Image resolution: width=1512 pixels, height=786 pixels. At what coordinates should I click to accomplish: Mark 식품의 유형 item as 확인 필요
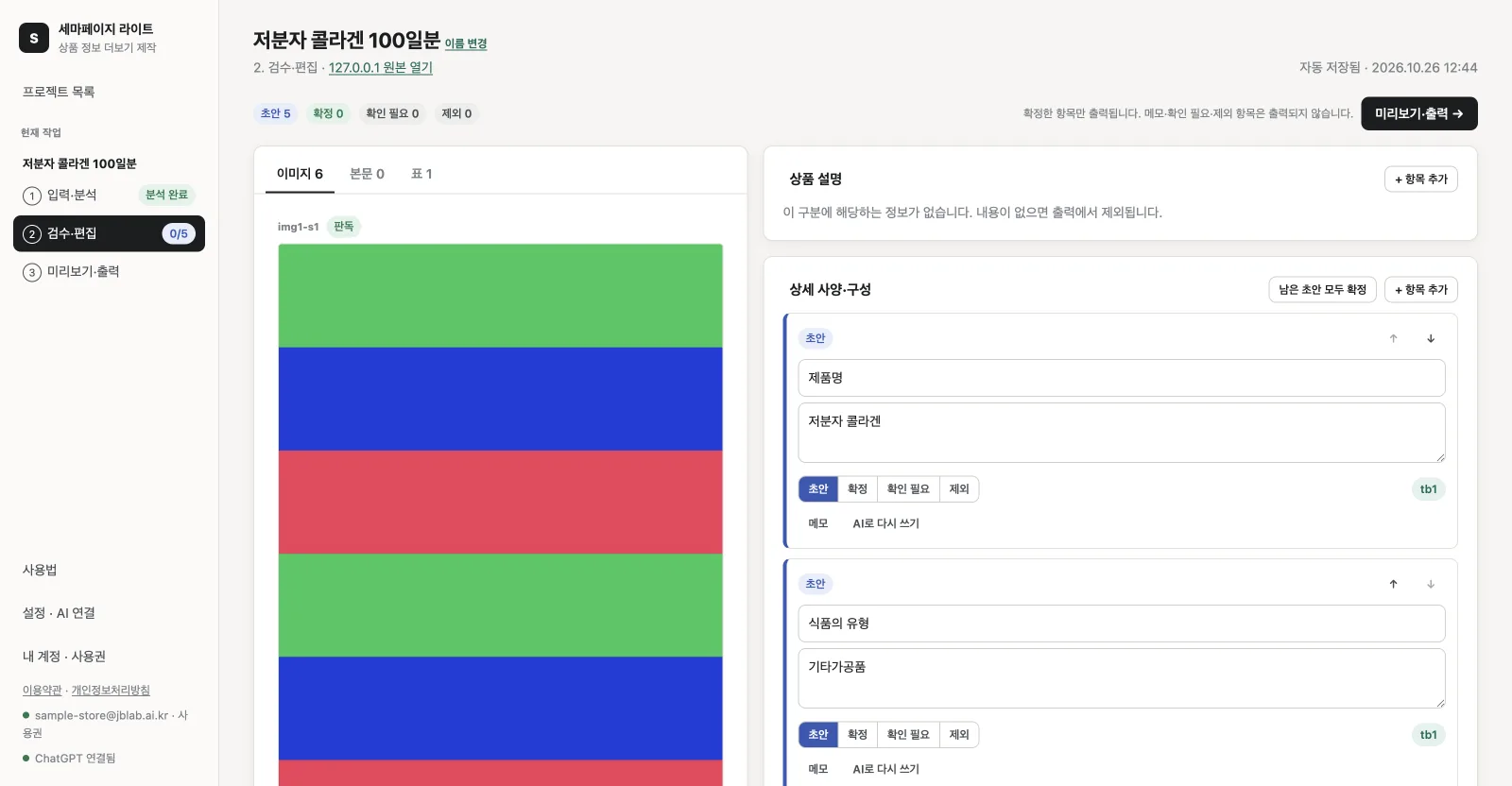[x=908, y=735]
